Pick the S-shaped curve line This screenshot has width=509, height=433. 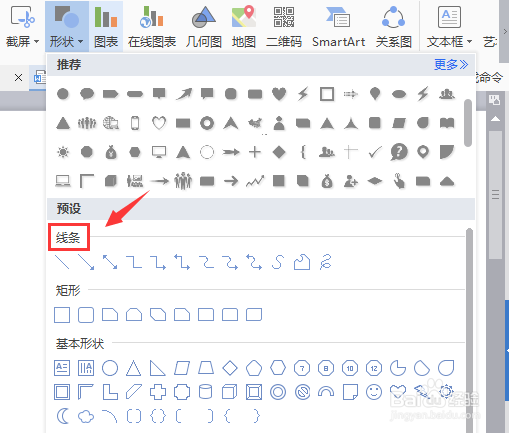point(278,262)
